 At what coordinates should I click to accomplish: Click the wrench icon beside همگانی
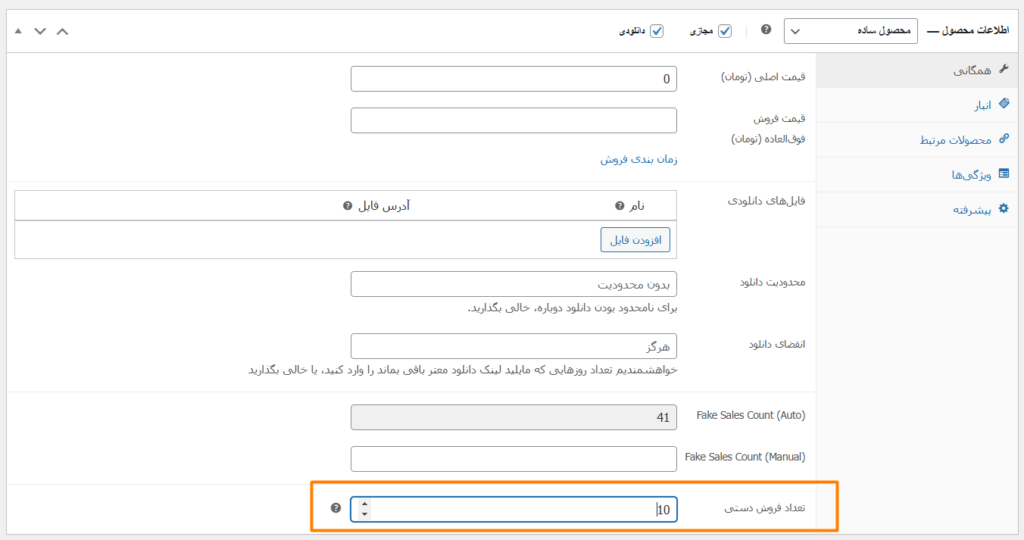point(1004,69)
